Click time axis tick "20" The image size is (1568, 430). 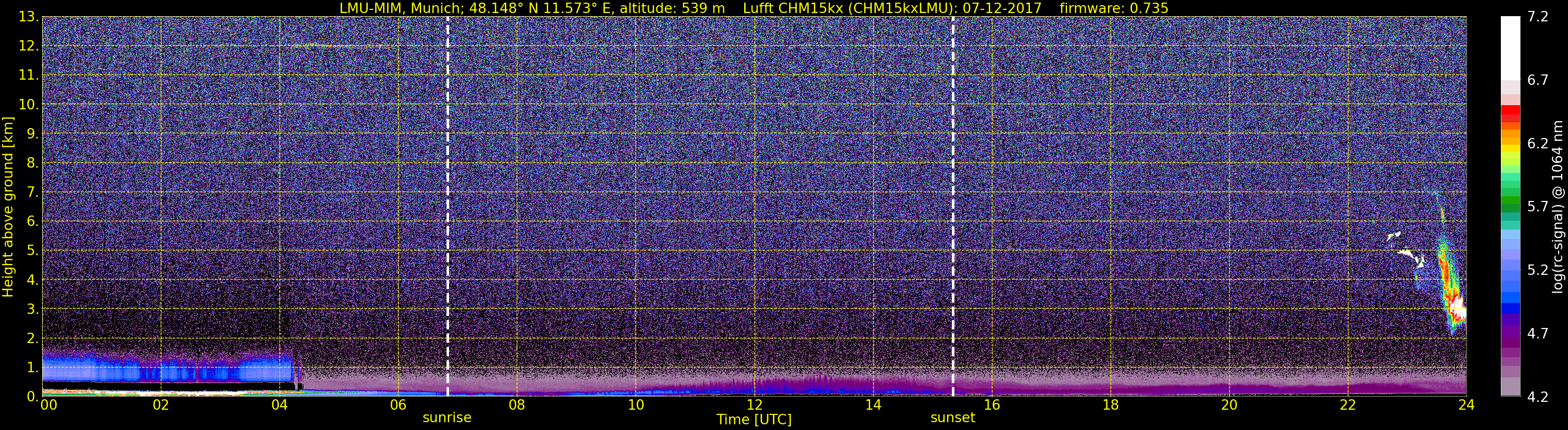(1229, 405)
